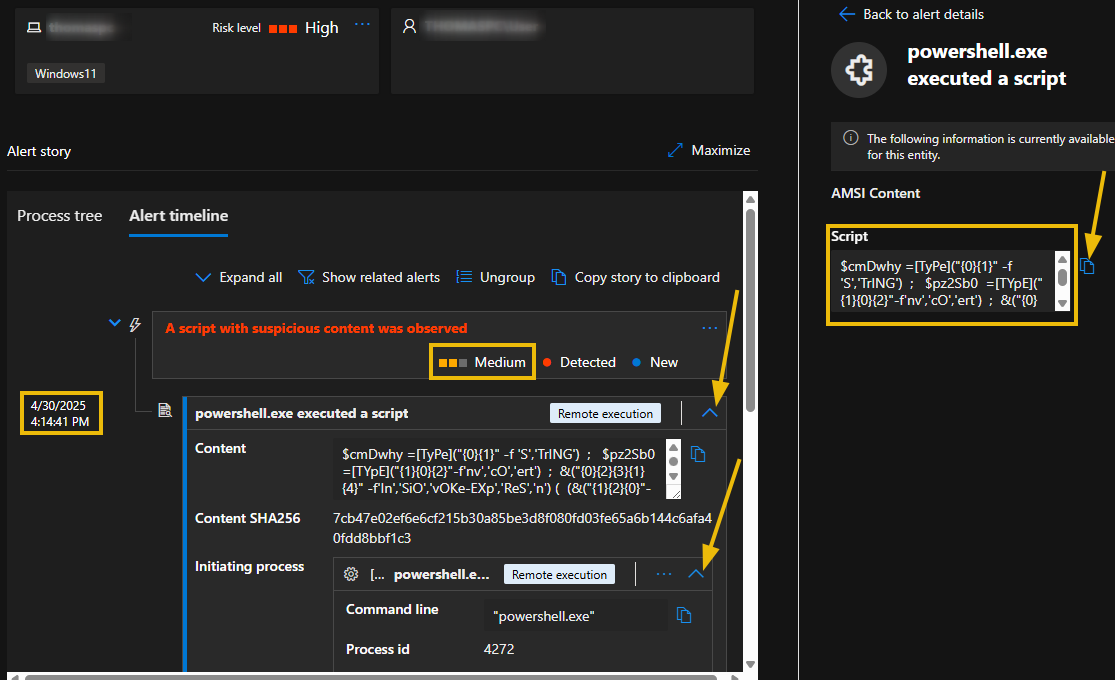
Task: Open the device card ellipsis menu
Action: [x=362, y=25]
